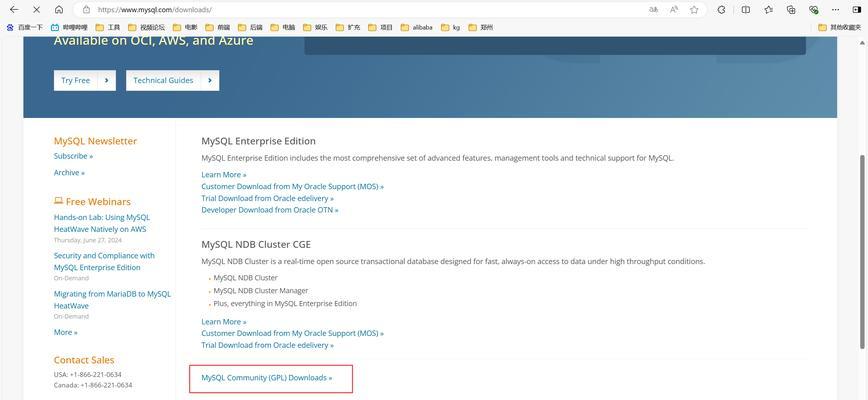The height and width of the screenshot is (400, 868).
Task: Toggle the browser sidebar icon
Action: (x=857, y=9)
